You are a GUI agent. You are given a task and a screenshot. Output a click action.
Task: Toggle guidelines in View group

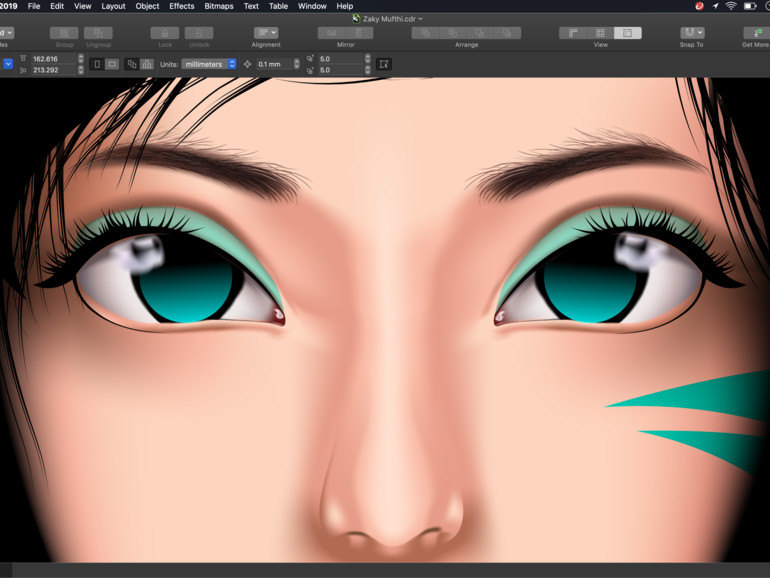pyautogui.click(x=628, y=33)
